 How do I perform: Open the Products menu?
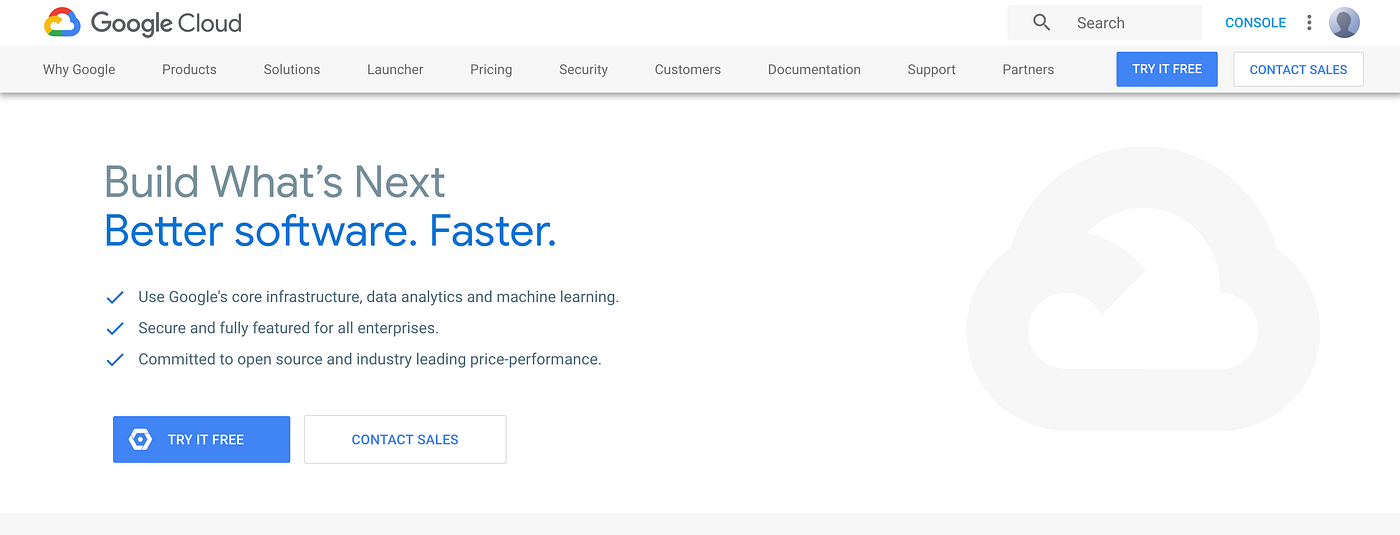click(189, 69)
